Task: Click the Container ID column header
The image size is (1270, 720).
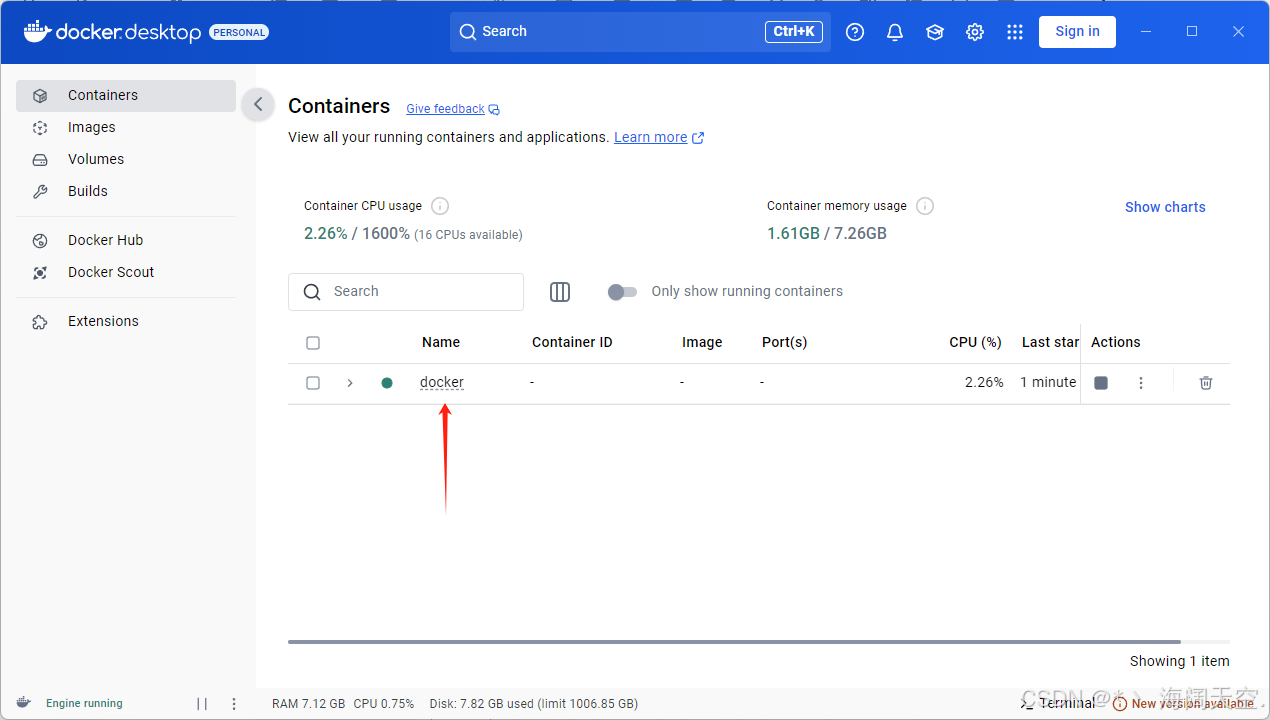Action: (572, 343)
